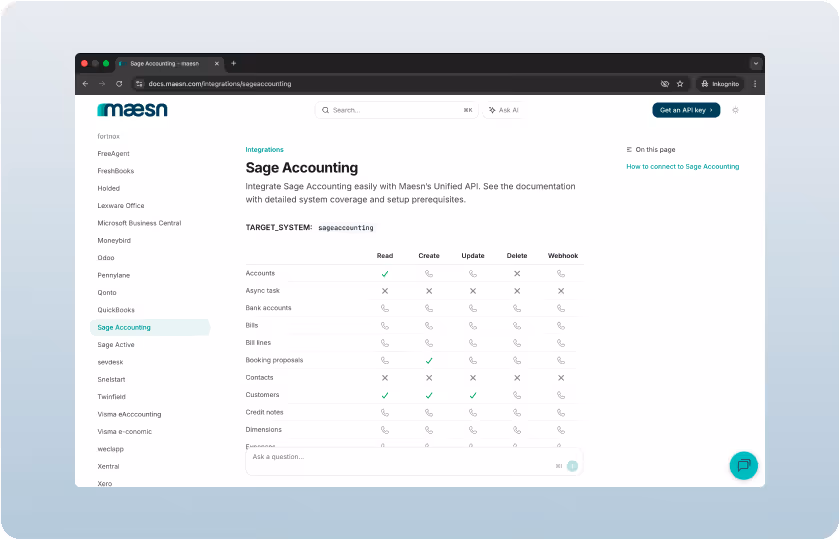The image size is (840, 540).
Task: Open the Pennylane sidebar item
Action: click(114, 275)
